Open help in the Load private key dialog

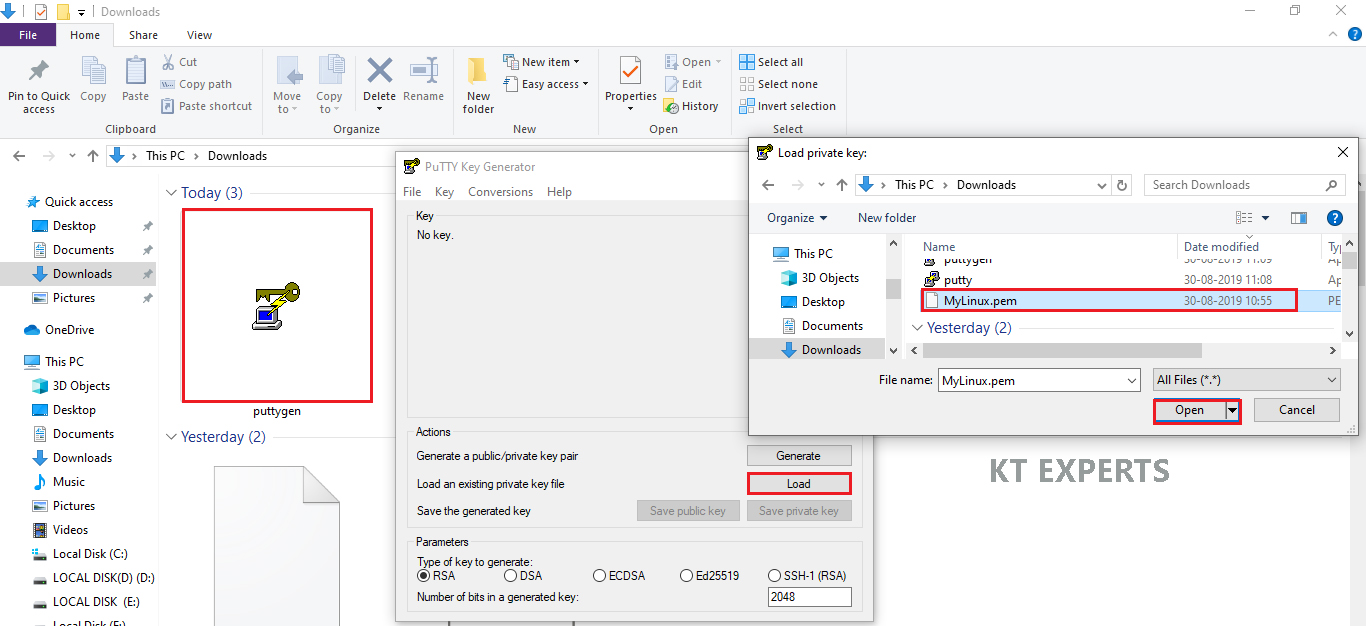click(1334, 218)
